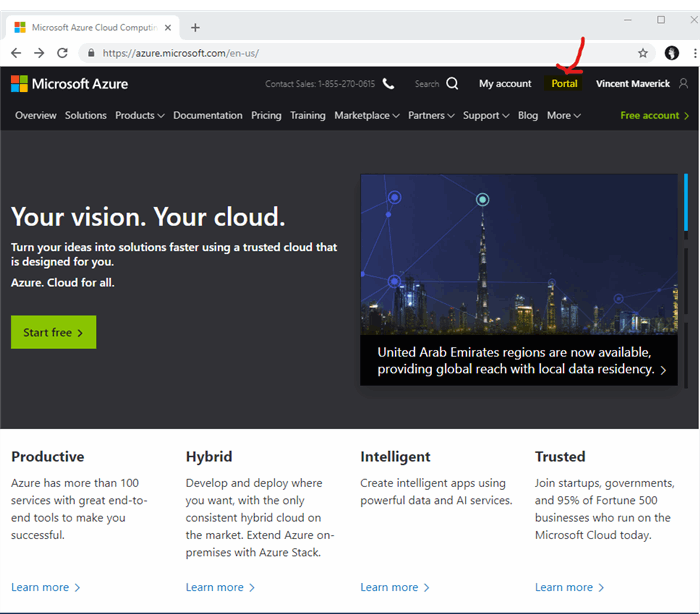Open the Solutions menu item
700x614 pixels.
click(86, 115)
